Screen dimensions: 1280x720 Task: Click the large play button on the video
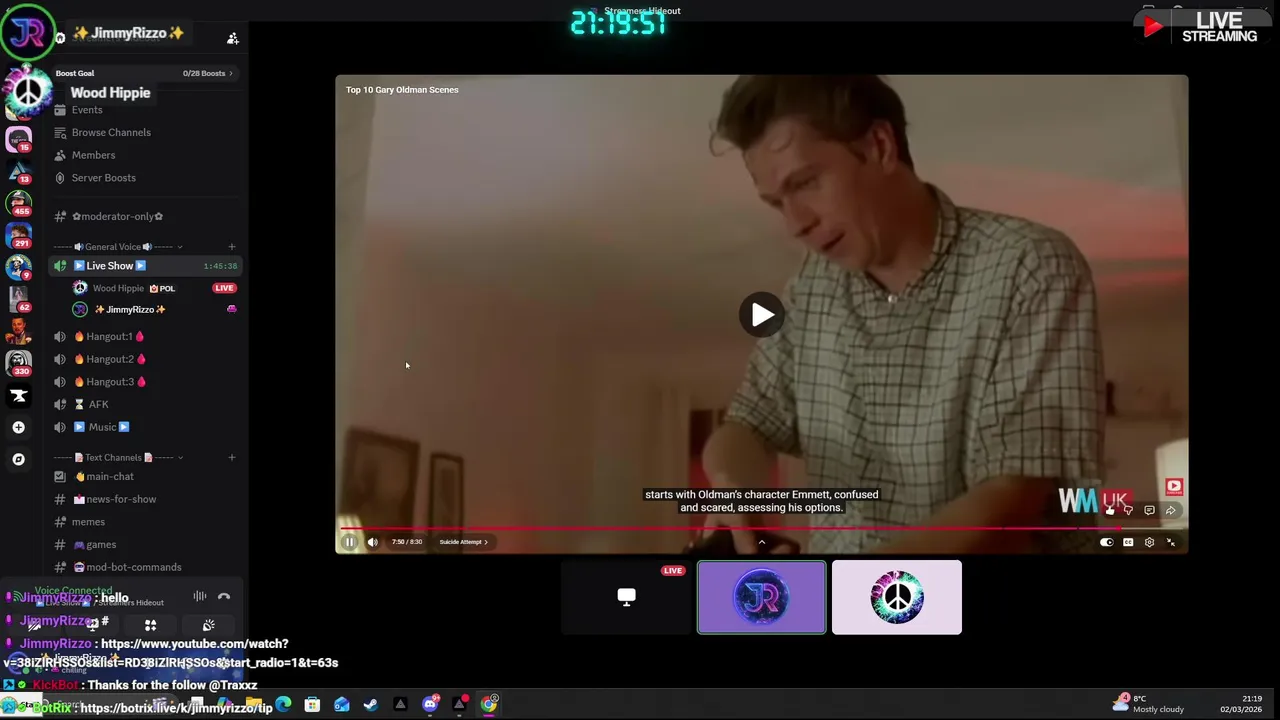tap(762, 315)
